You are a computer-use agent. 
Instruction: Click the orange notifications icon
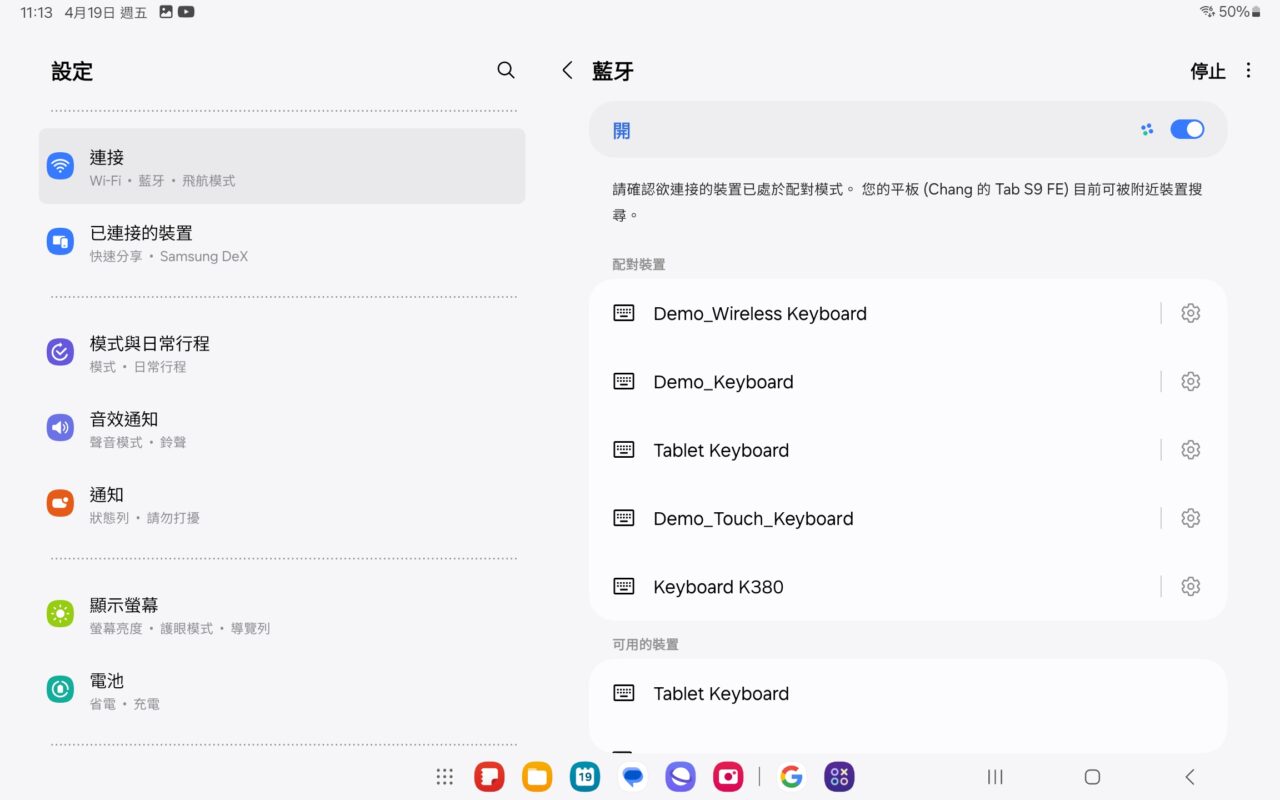[x=60, y=503]
